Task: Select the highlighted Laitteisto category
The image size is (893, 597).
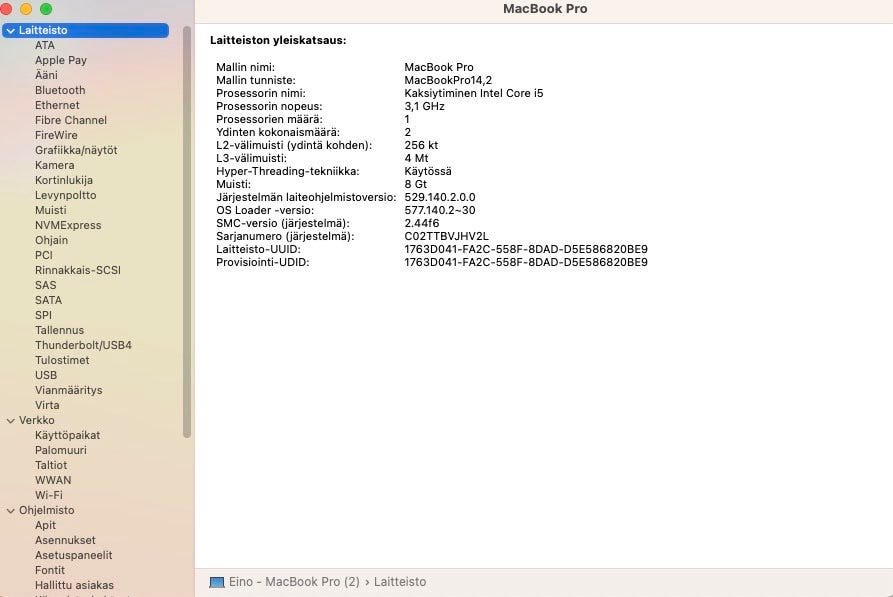Action: 85,31
